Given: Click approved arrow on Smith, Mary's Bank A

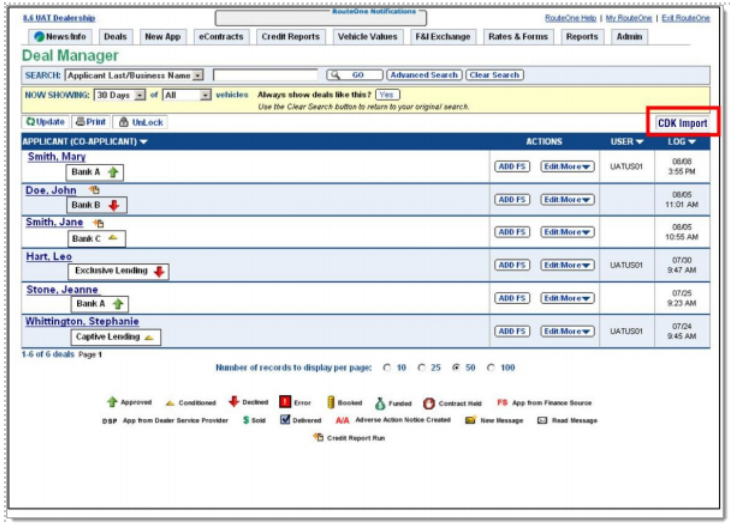Looking at the screenshot, I should click(x=113, y=172).
